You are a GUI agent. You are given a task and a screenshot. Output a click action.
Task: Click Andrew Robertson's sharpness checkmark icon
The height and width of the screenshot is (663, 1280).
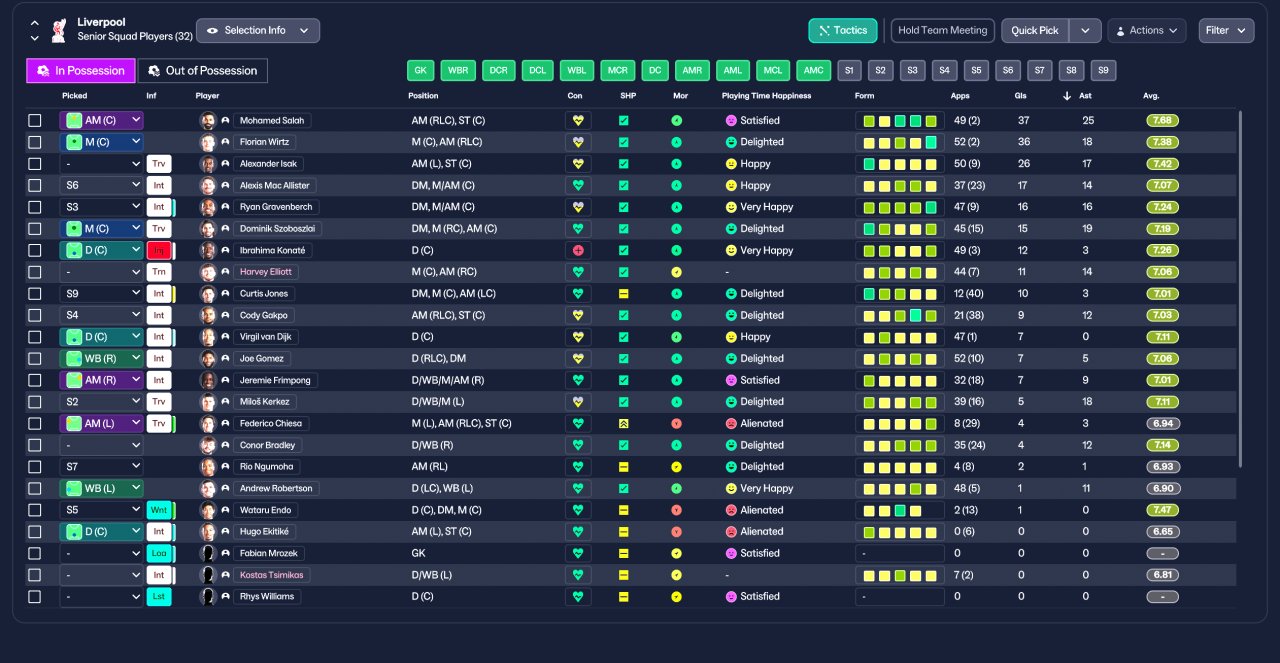pos(623,489)
